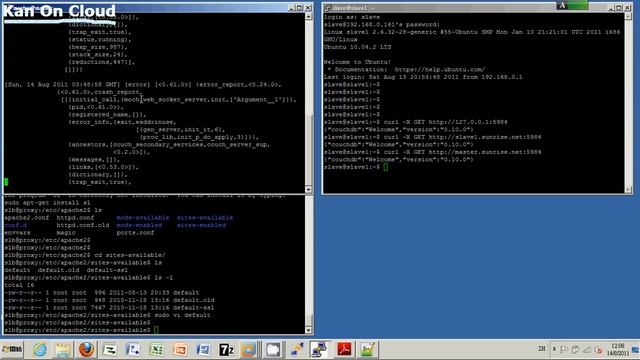
Task: Open the gray folder-window taskbar icon
Action: (x=273, y=349)
